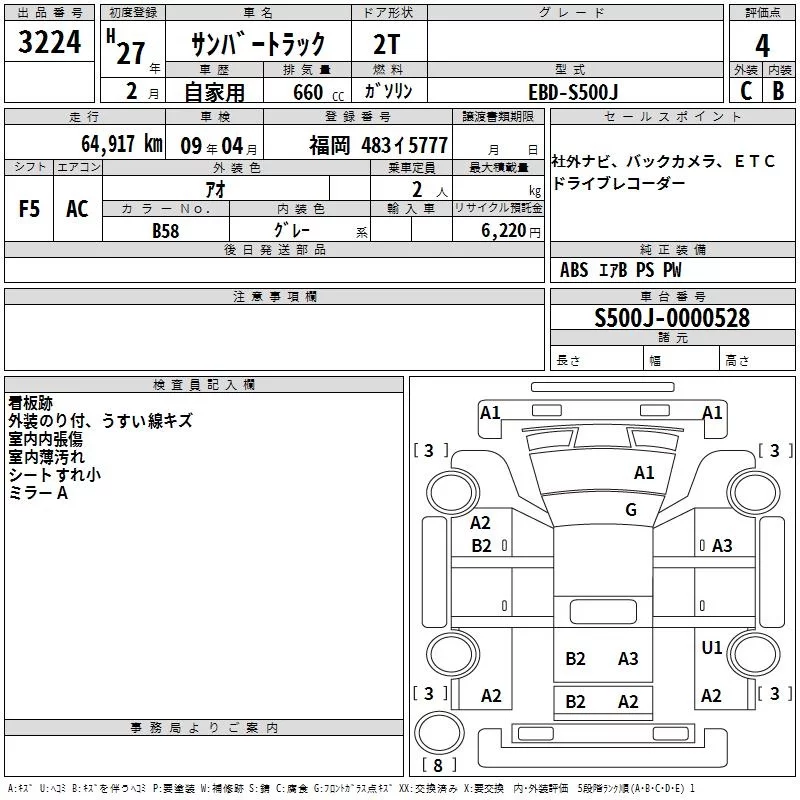800x800 pixels.
Task: Click the G mark on windshield diagram
Action: [631, 510]
